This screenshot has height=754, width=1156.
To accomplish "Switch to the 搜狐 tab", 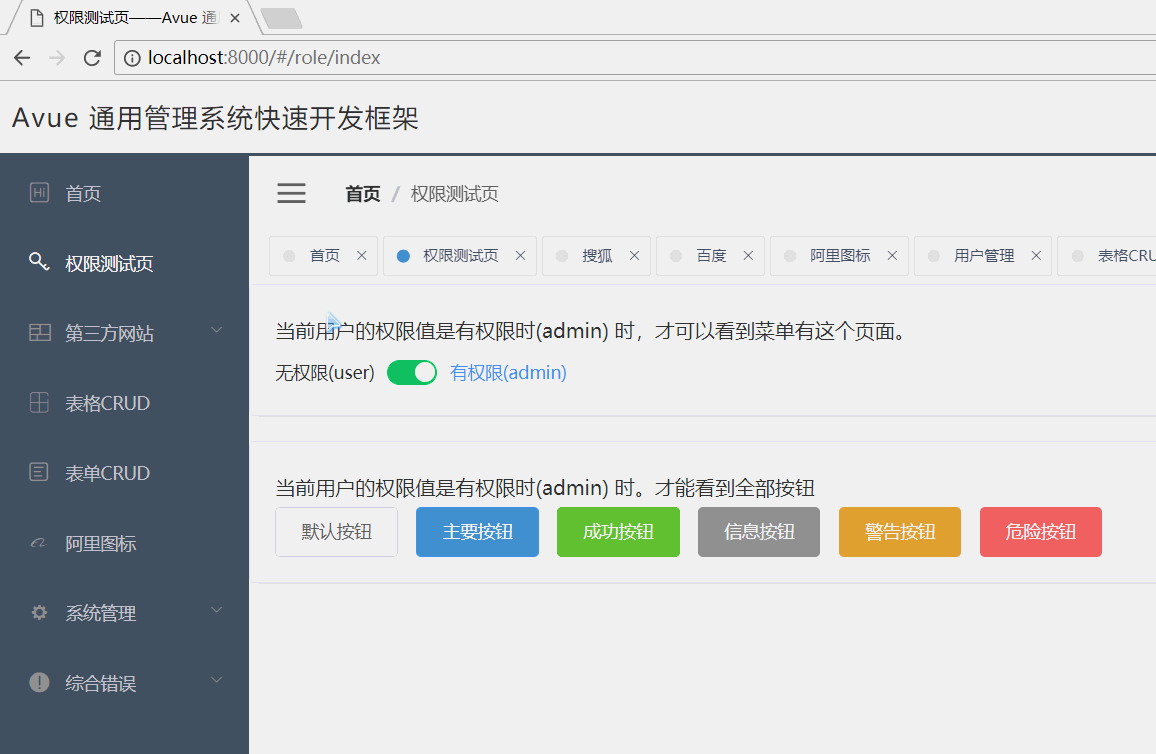I will coord(596,256).
